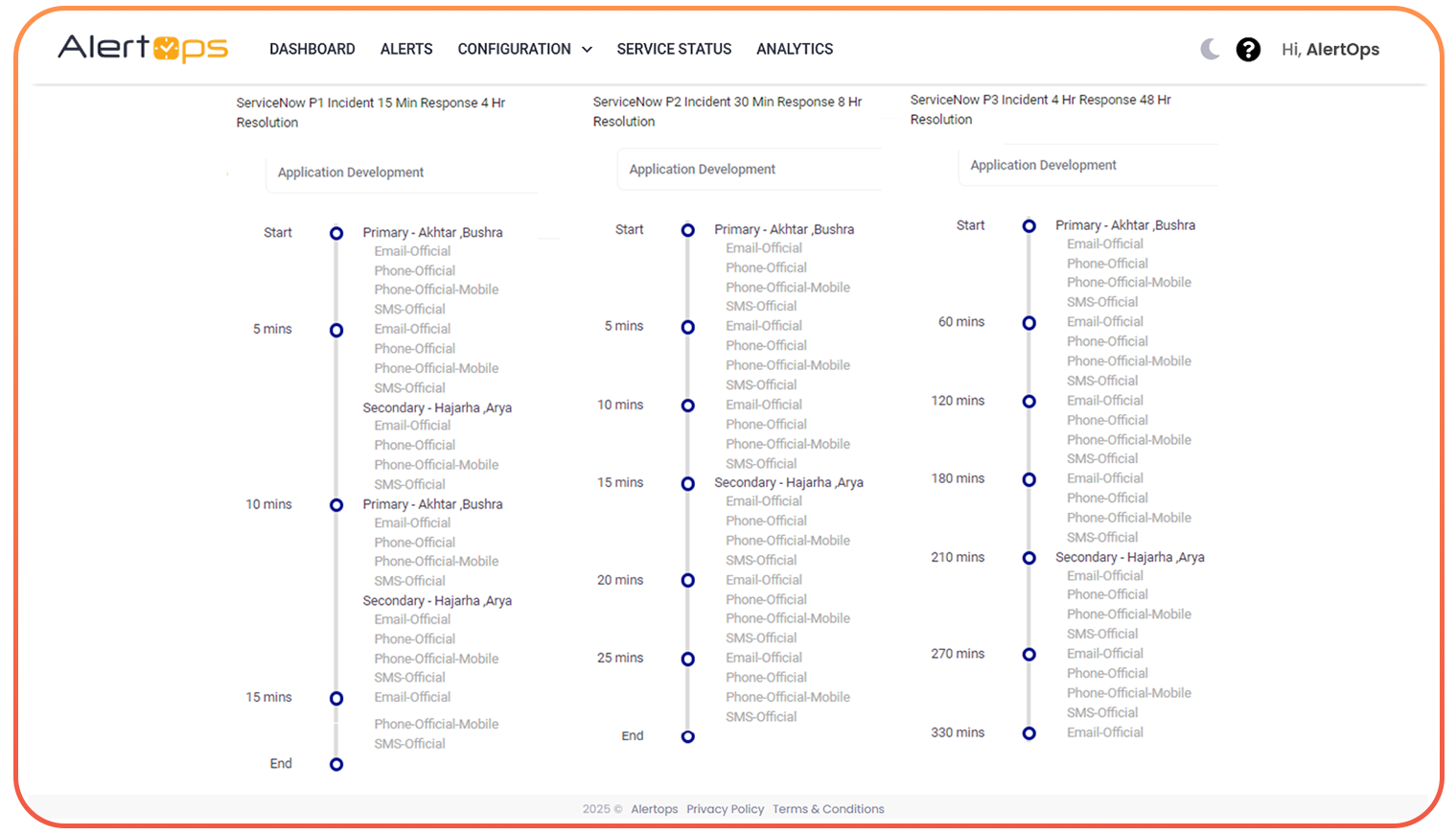Click the AlertOps logo
This screenshot has width=1456, height=835.
143,48
